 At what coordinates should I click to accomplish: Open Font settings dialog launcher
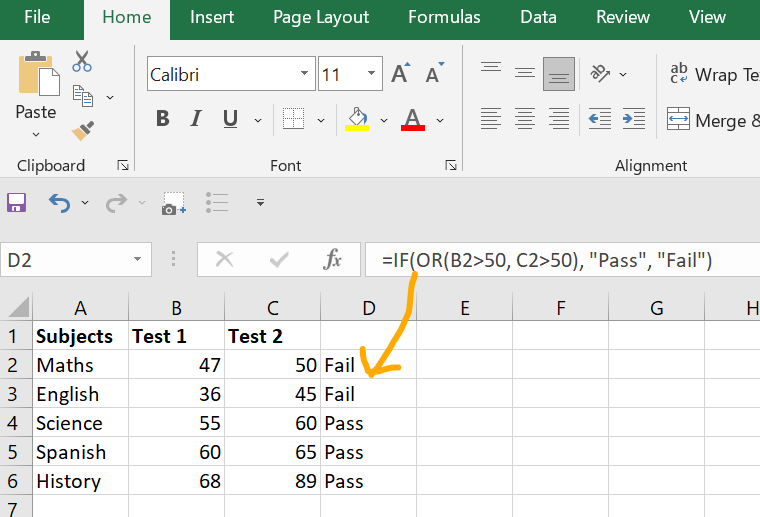451,166
